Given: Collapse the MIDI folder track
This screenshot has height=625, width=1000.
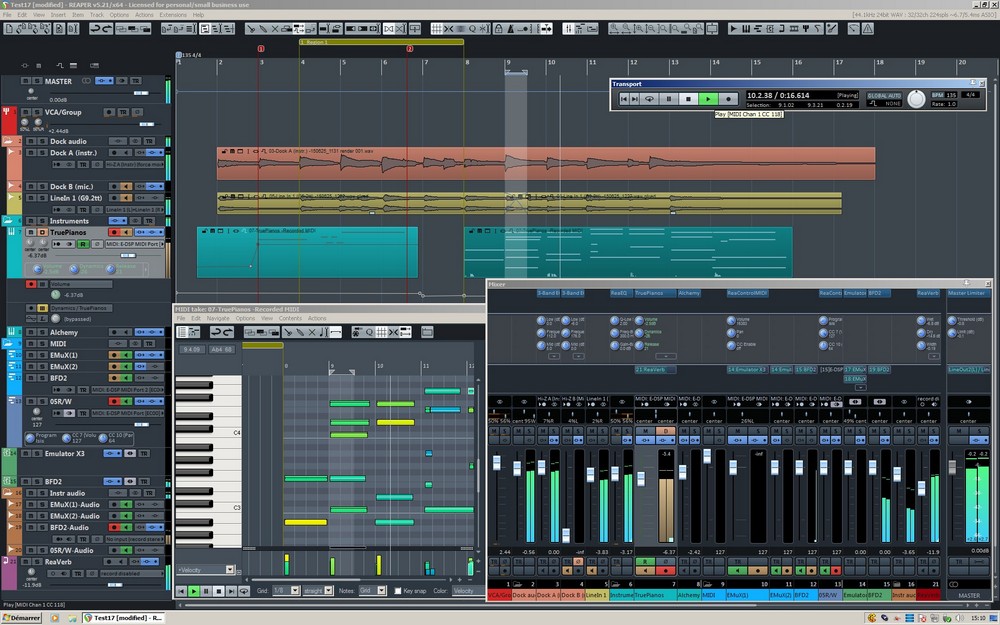Looking at the screenshot, I should pos(8,343).
